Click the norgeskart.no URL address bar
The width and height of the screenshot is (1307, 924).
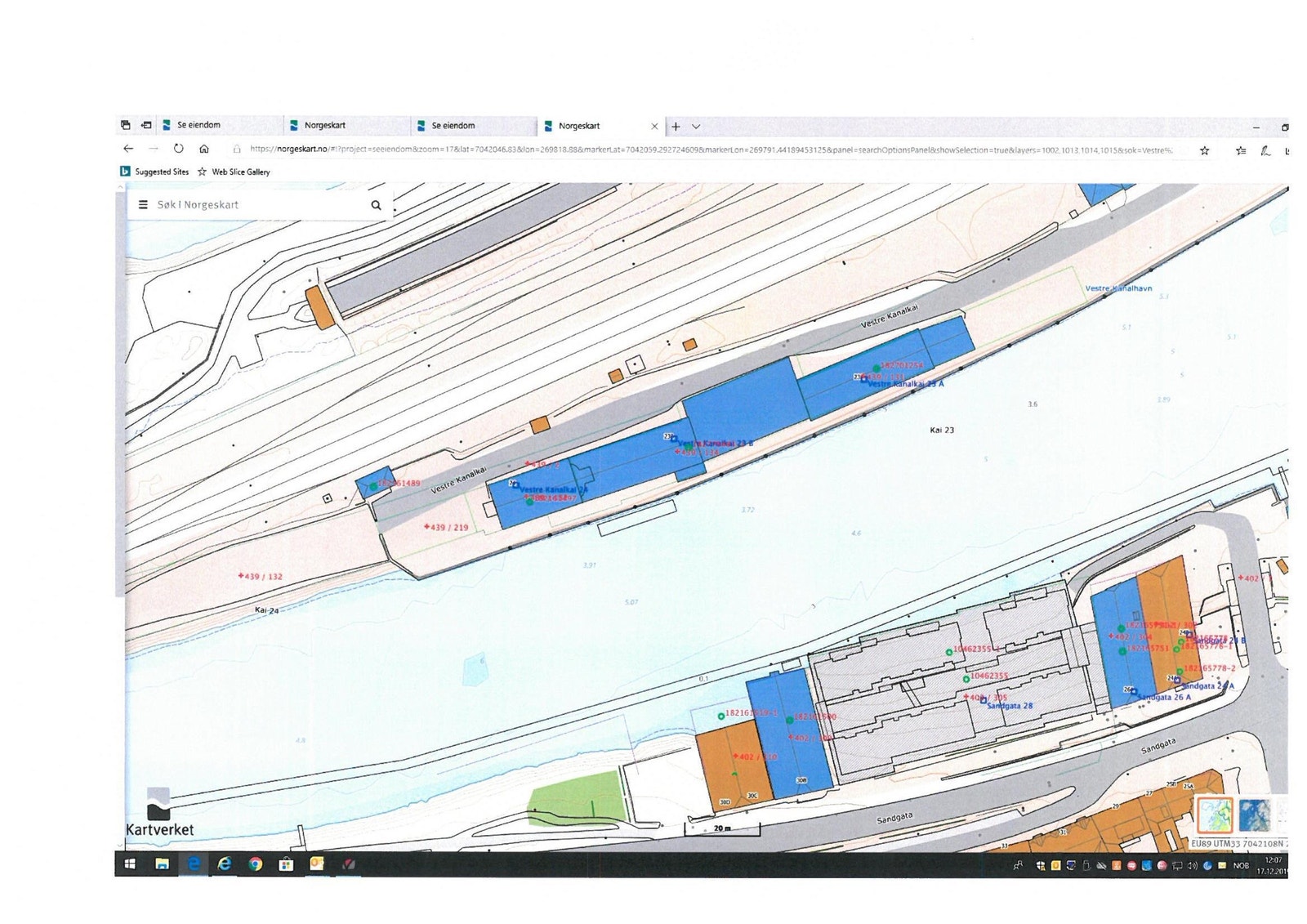coord(711,150)
